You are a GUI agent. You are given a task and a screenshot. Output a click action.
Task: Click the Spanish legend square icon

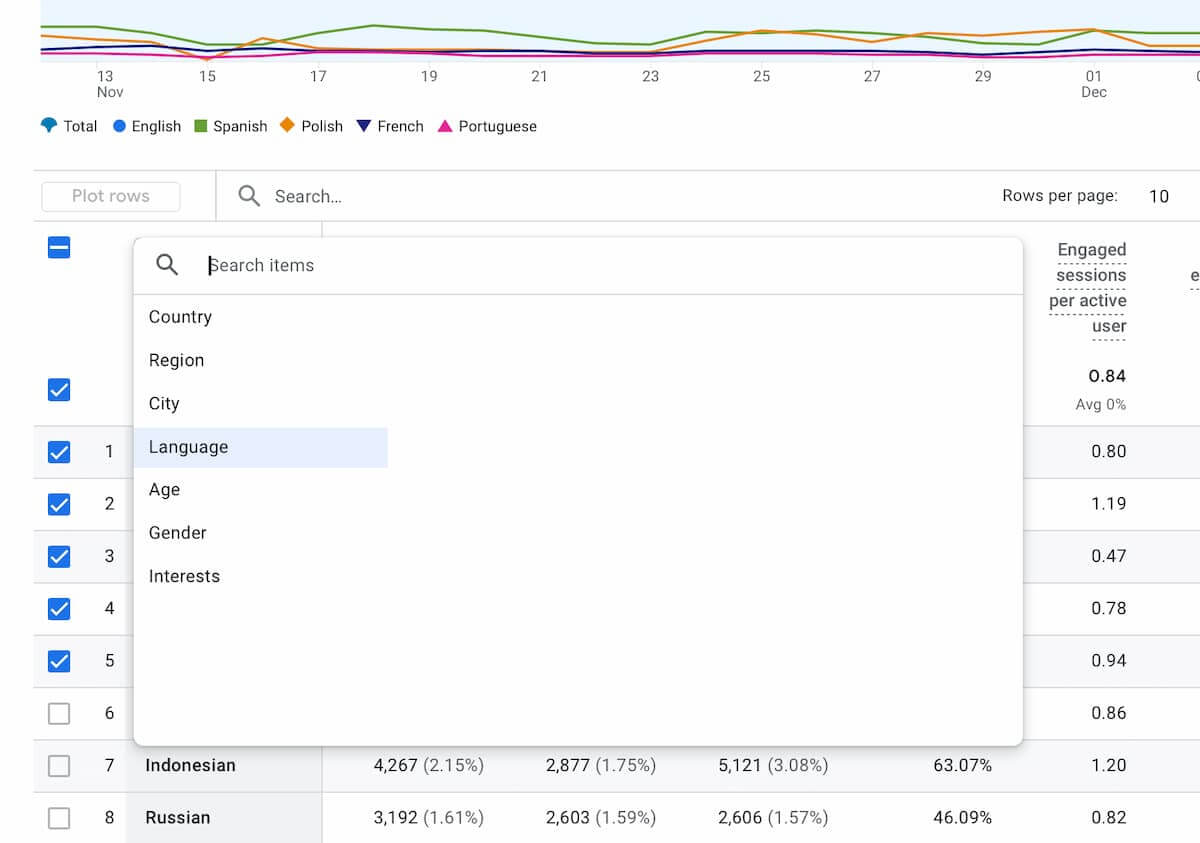click(x=199, y=126)
